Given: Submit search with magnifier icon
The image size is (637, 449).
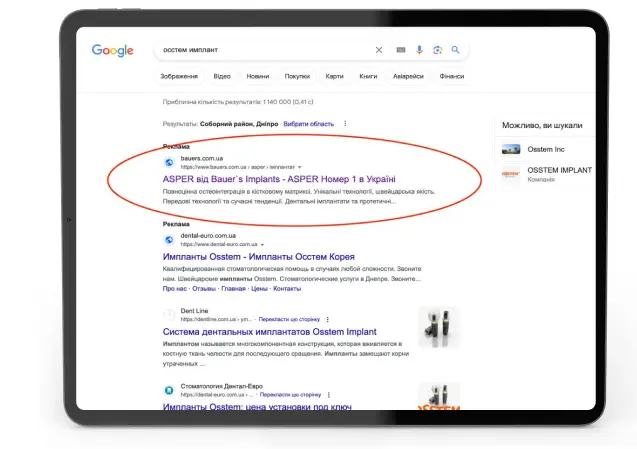Looking at the screenshot, I should click(455, 50).
